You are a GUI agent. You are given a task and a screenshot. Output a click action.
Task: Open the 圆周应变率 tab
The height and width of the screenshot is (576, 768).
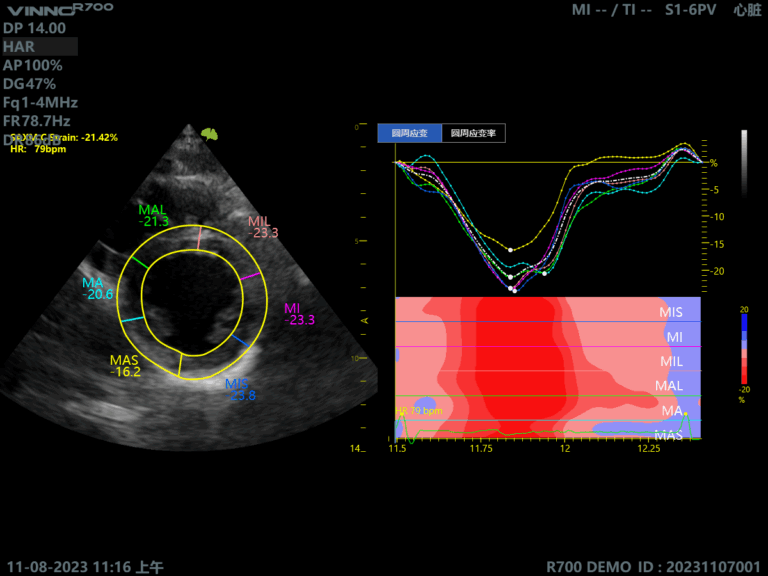[x=473, y=133]
